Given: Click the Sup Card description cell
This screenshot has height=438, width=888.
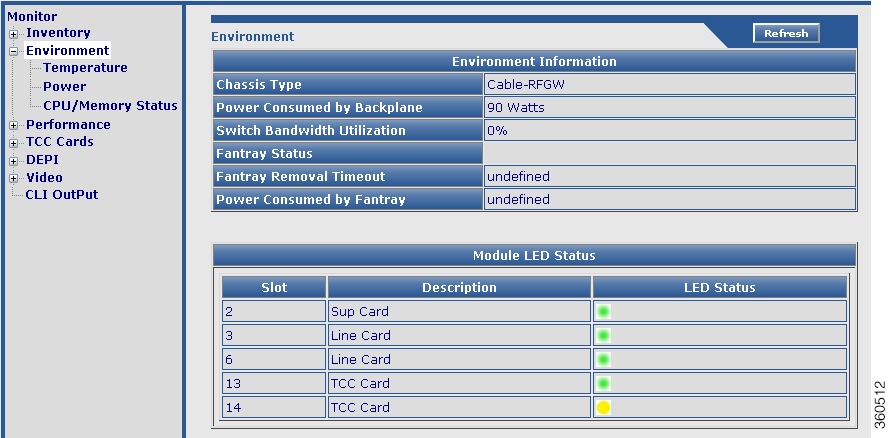Looking at the screenshot, I should click(x=459, y=311).
